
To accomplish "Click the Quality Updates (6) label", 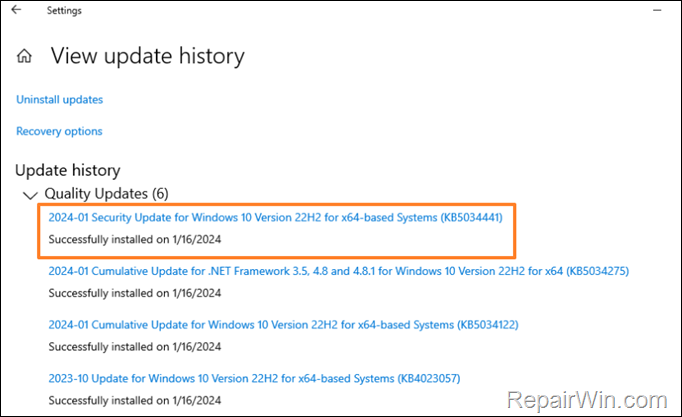I will (x=97, y=193).
